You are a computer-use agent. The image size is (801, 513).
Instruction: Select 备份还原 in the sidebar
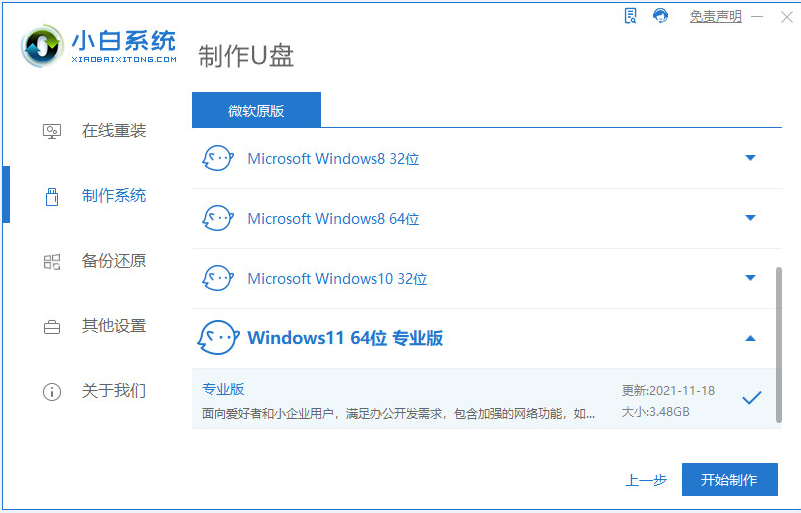point(114,261)
